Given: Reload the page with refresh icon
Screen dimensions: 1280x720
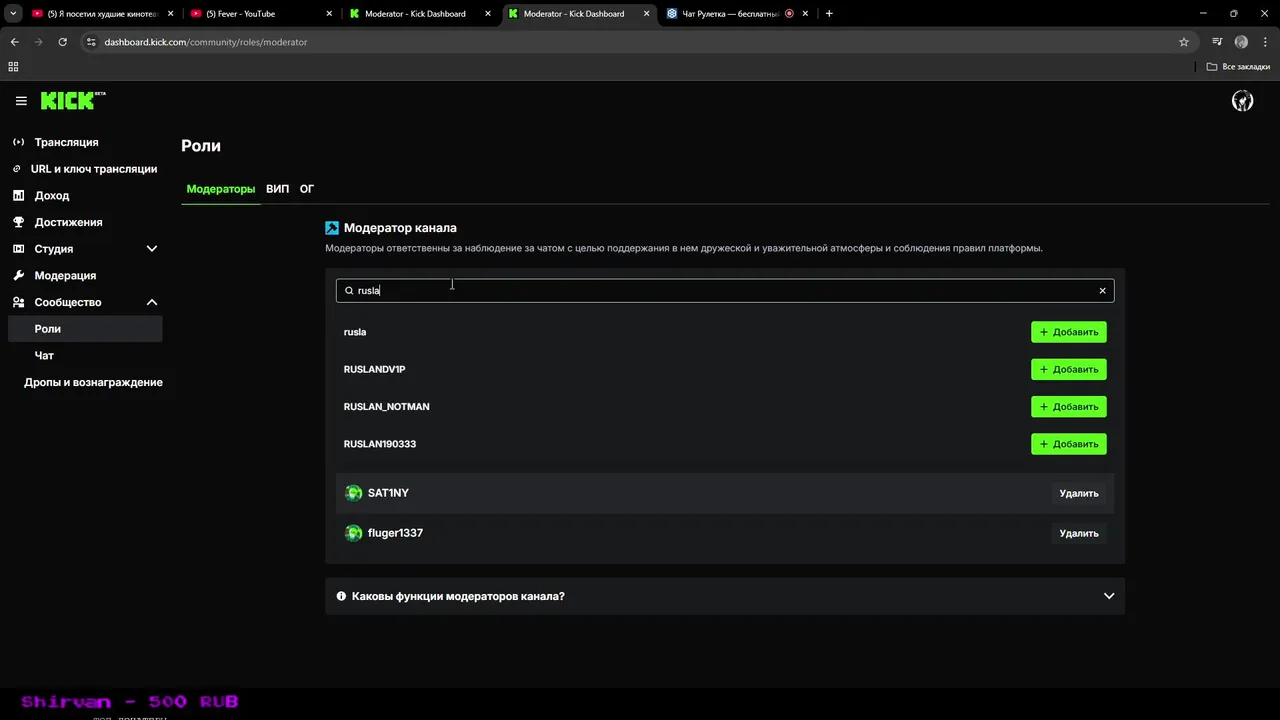Looking at the screenshot, I should (x=62, y=42).
